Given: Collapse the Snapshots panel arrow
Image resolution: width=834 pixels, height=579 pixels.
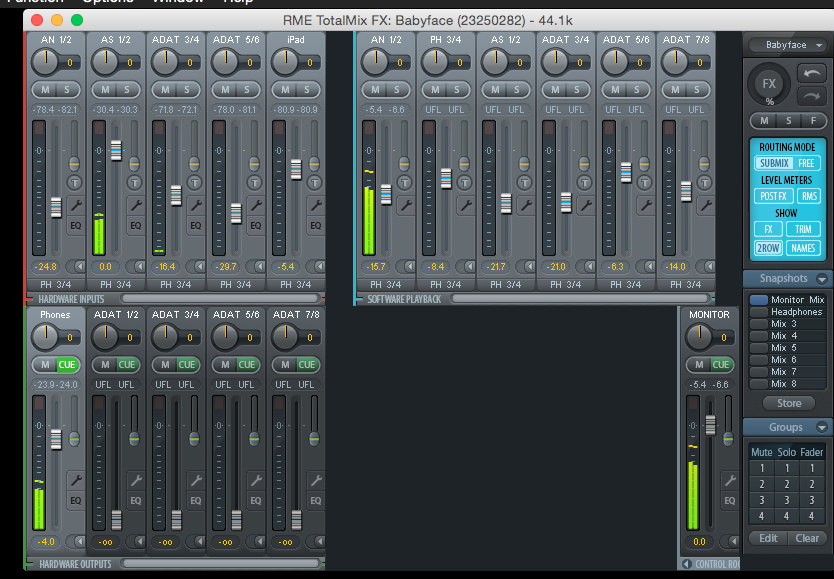Looking at the screenshot, I should (822, 279).
